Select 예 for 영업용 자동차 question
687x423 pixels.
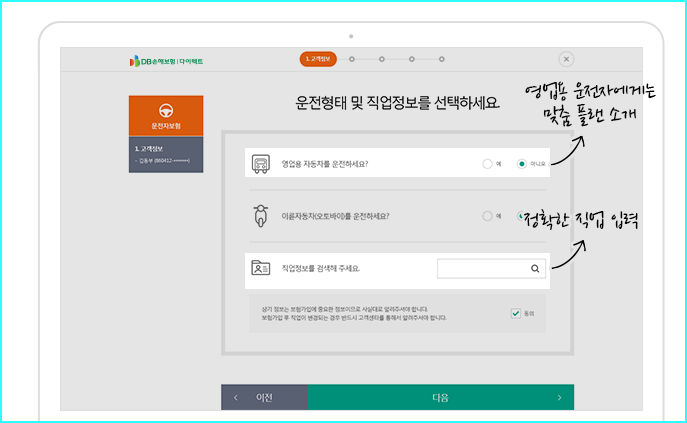pyautogui.click(x=487, y=164)
